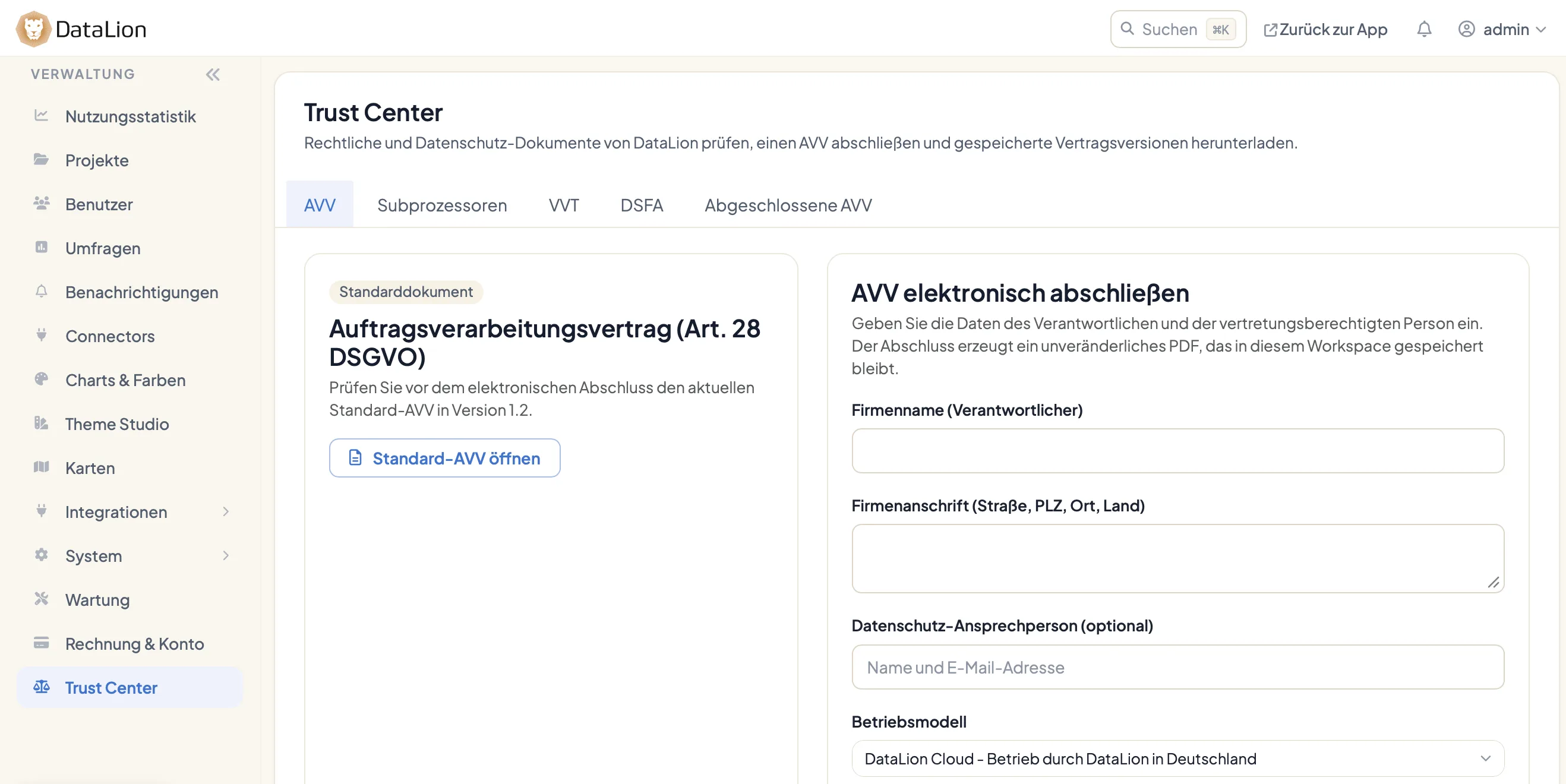Viewport: 1566px width, 784px height.
Task: Click the Rechnung & Konto card icon
Action: (42, 643)
